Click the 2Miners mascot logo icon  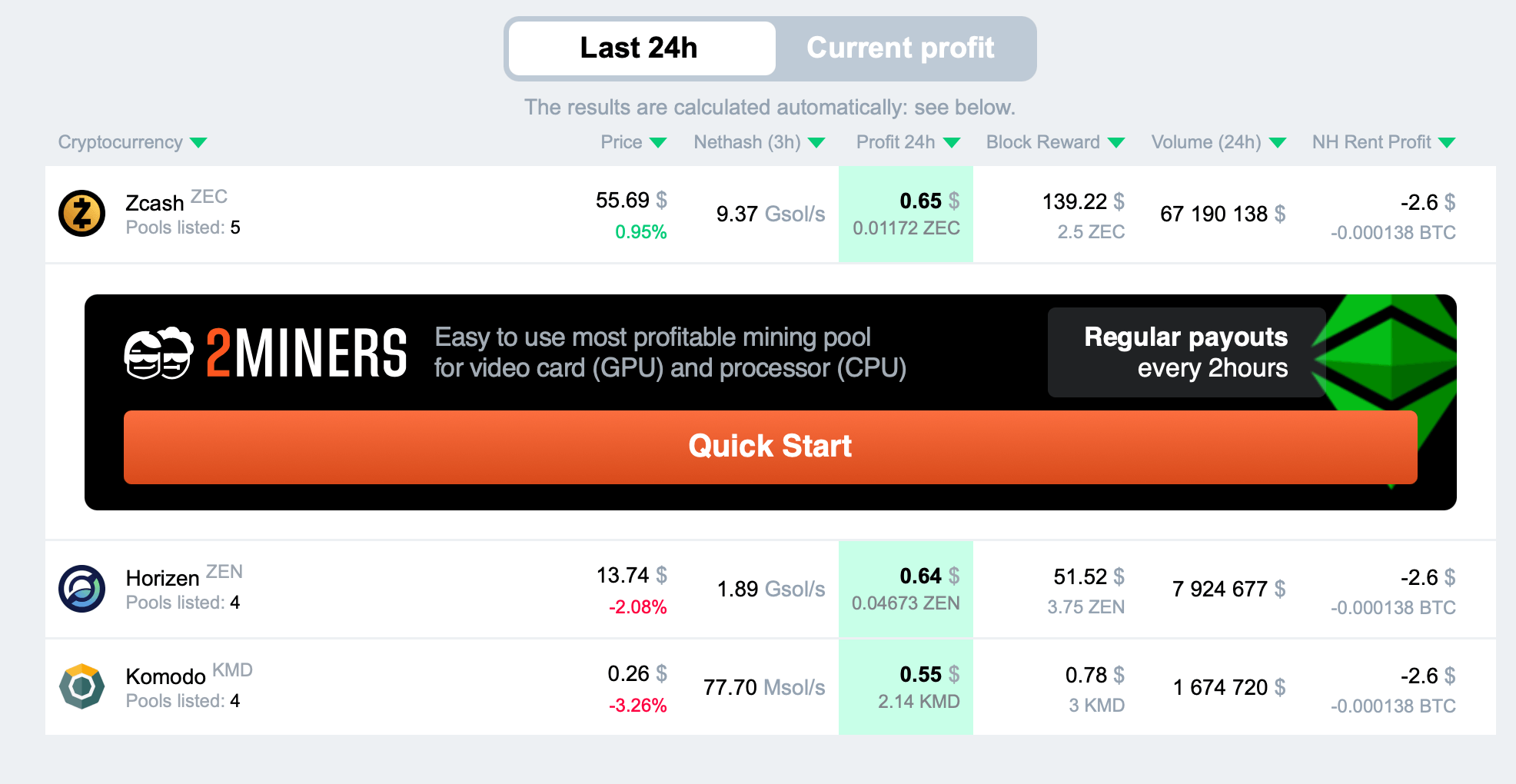(158, 354)
